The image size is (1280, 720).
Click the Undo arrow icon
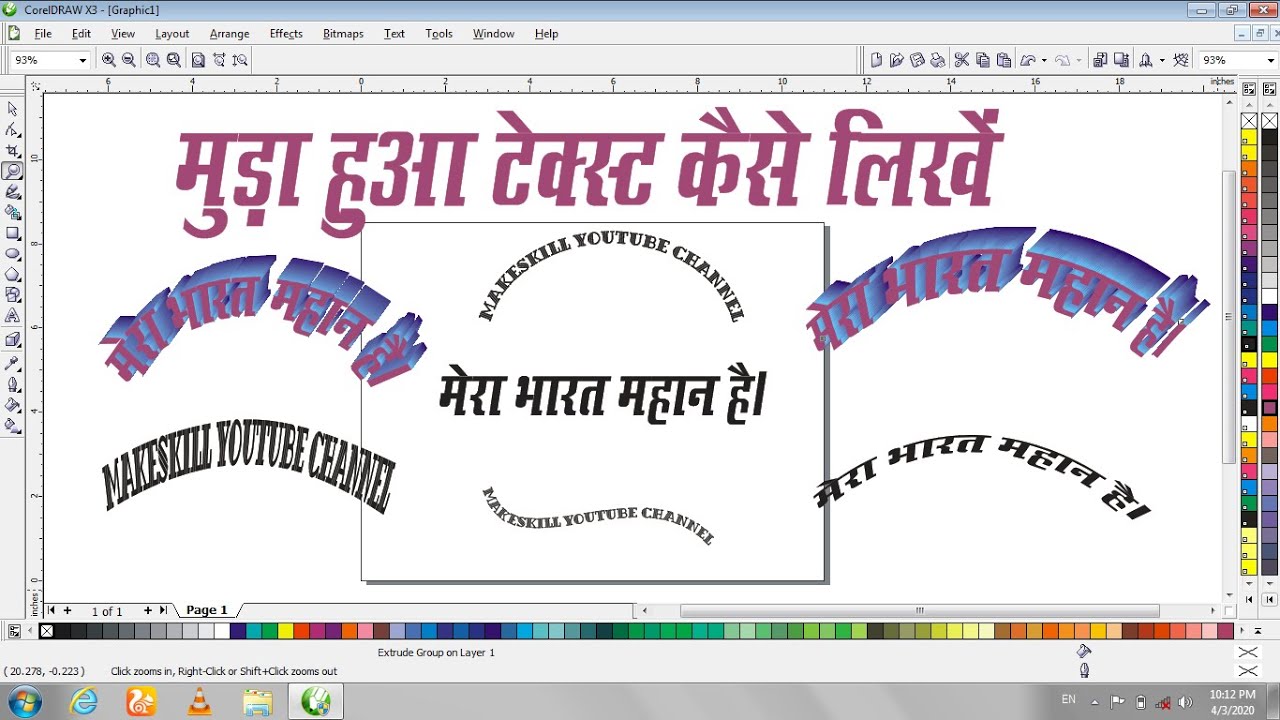point(1027,60)
